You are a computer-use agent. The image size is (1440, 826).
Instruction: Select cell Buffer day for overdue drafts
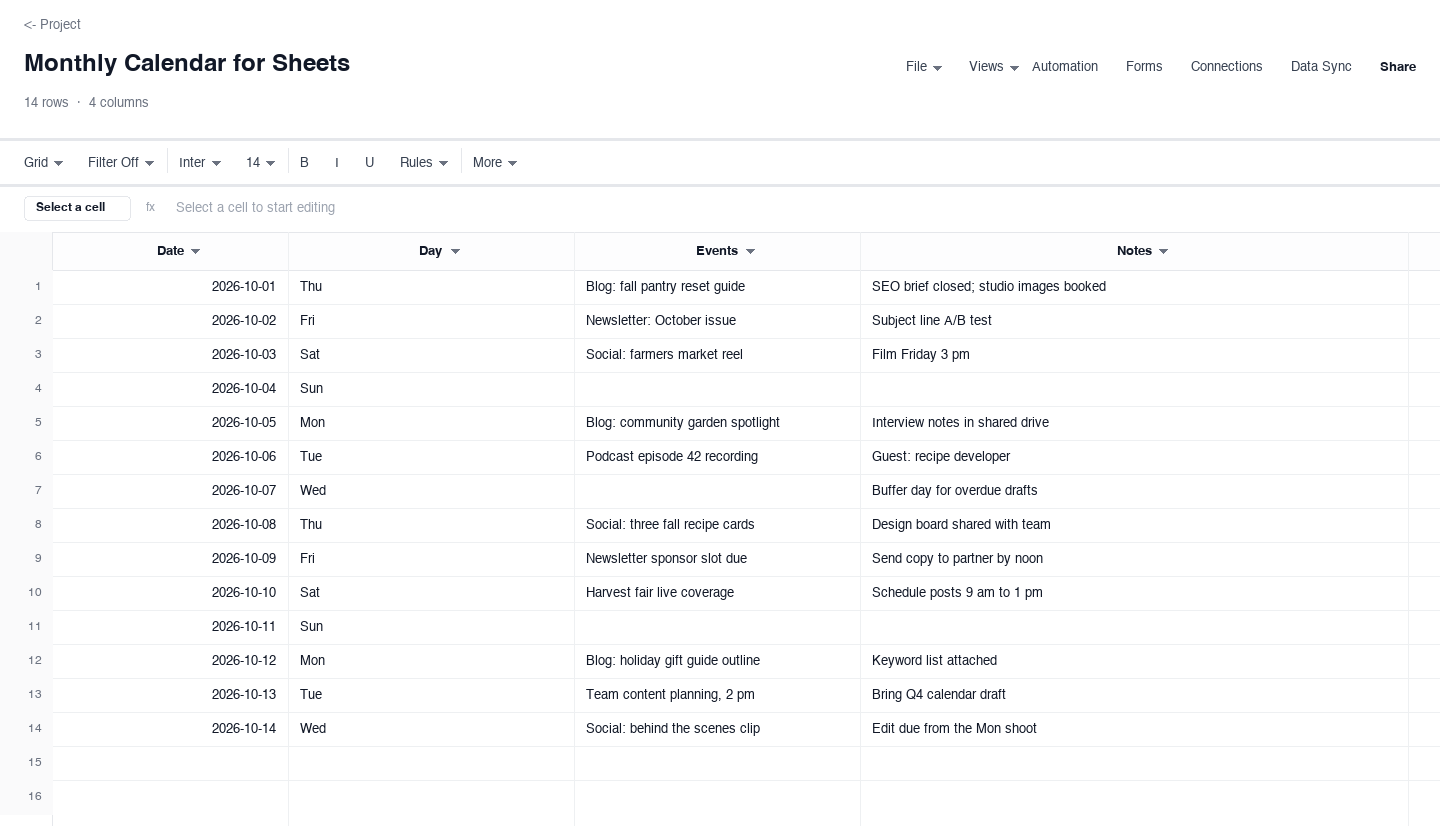tap(1135, 491)
